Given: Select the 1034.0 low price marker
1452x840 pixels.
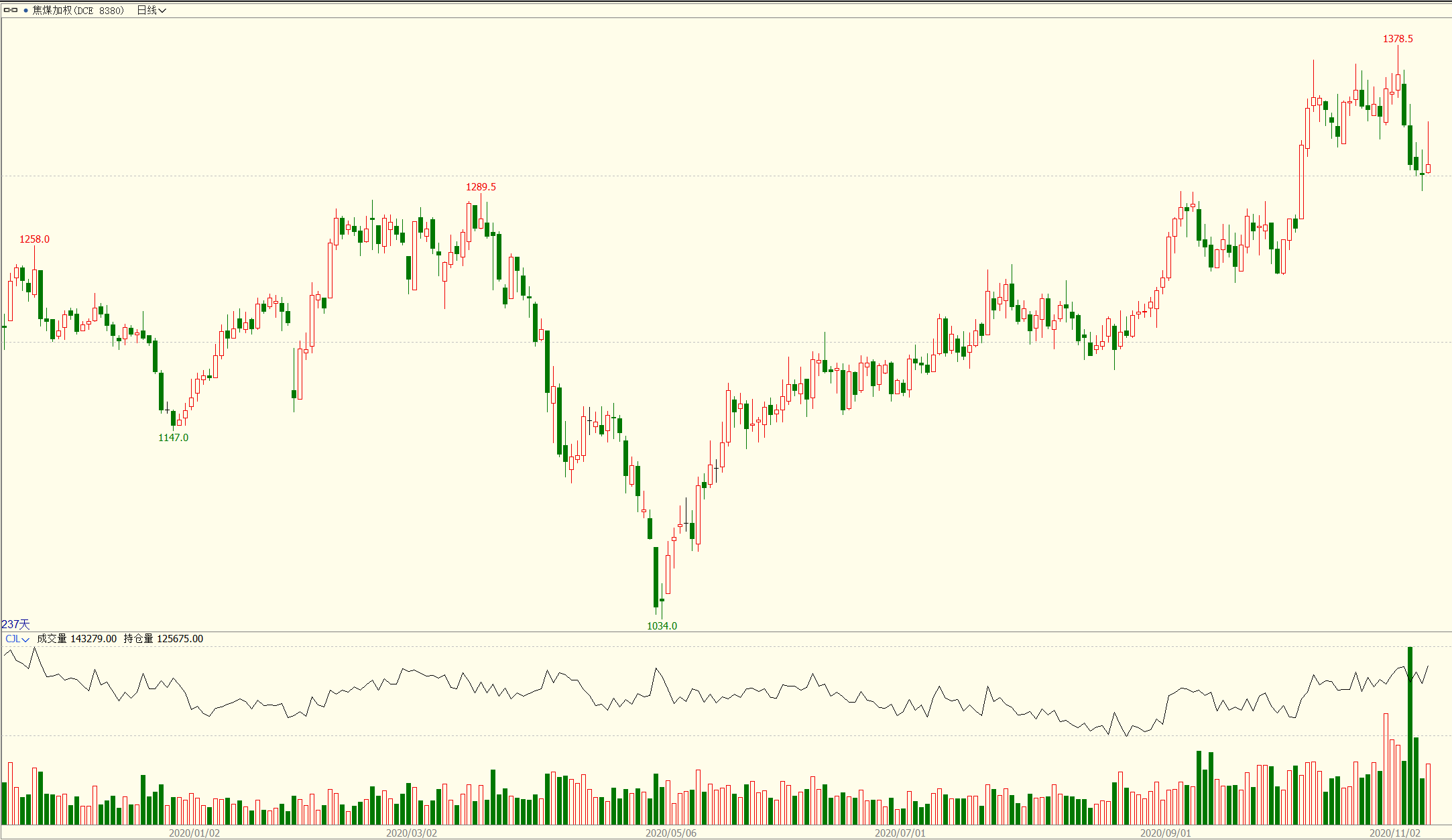Looking at the screenshot, I should 662,626.
